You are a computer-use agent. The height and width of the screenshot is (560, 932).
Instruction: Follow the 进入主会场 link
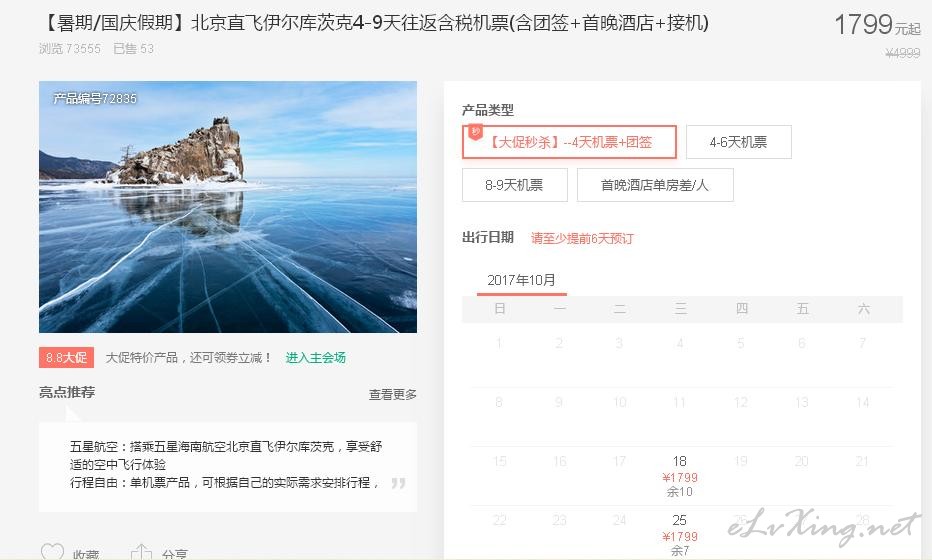[x=315, y=358]
